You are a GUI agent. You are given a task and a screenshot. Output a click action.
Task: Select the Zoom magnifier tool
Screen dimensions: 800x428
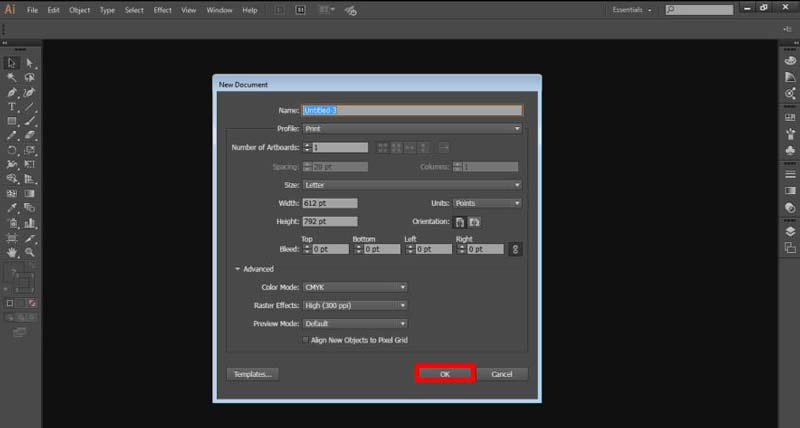pyautogui.click(x=30, y=253)
